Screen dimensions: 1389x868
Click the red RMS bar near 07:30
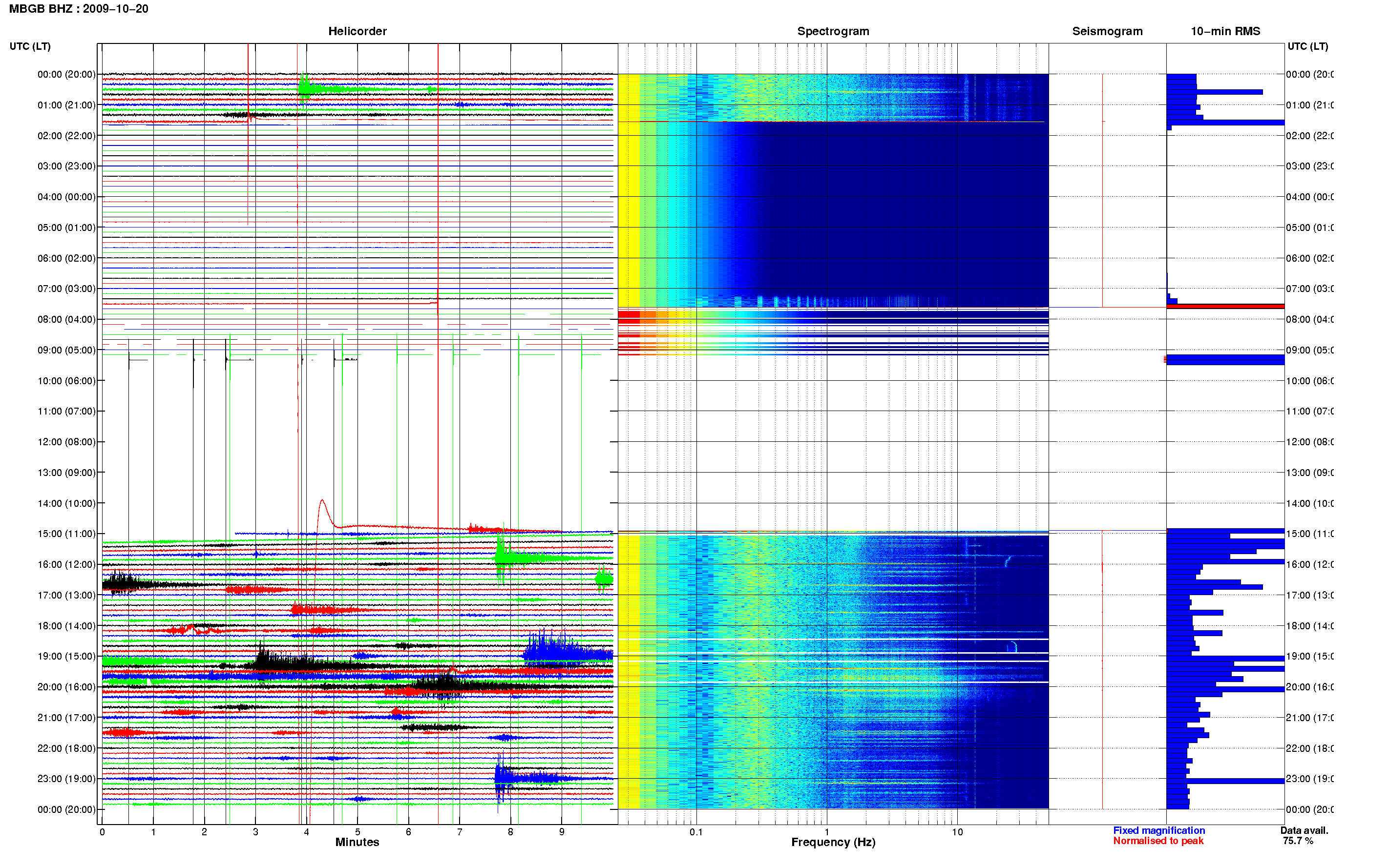point(1225,307)
